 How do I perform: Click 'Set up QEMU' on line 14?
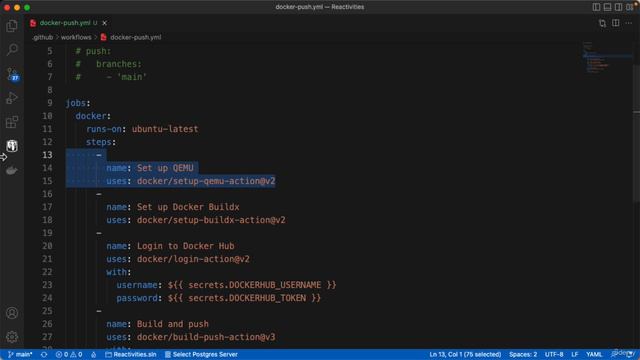coord(165,168)
